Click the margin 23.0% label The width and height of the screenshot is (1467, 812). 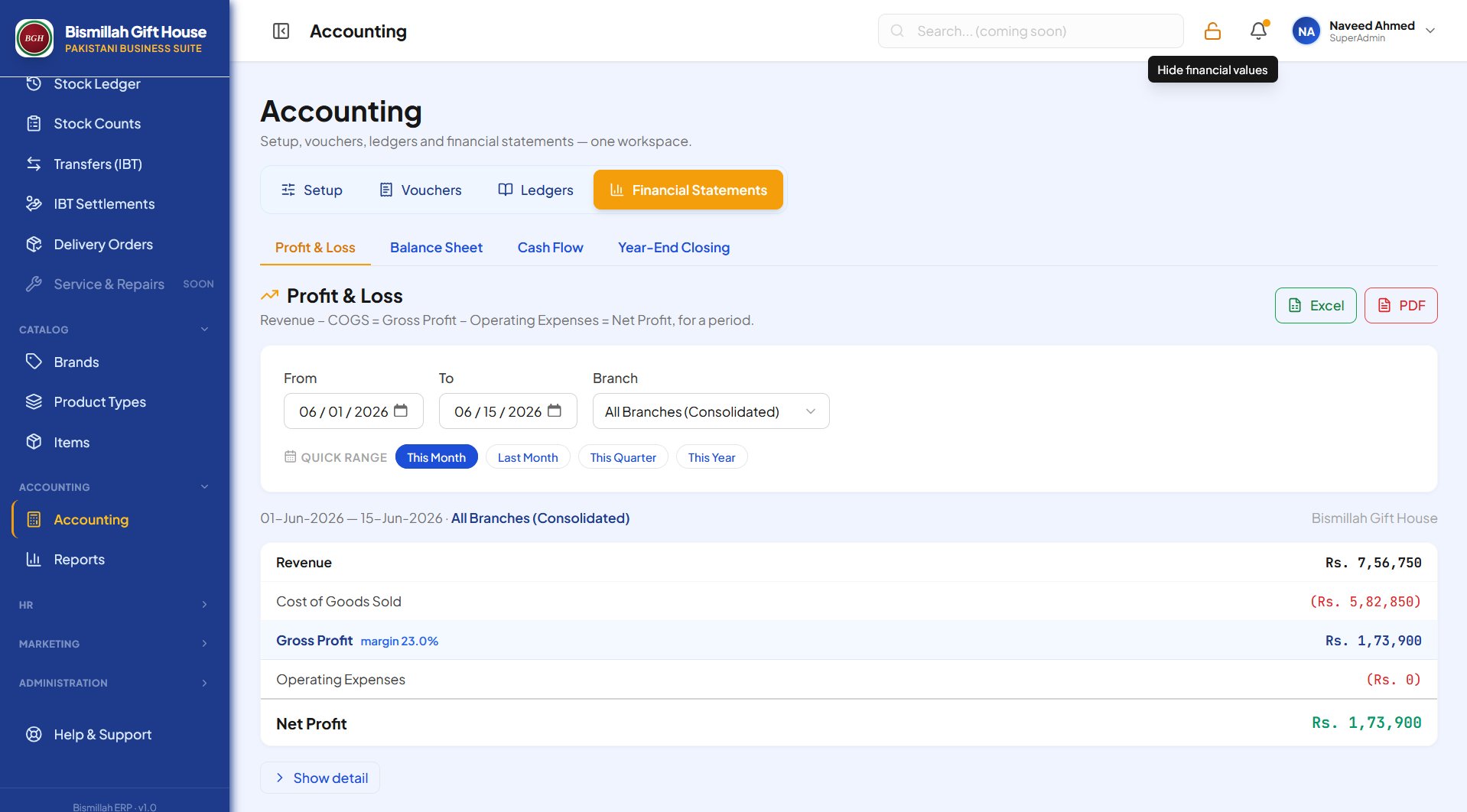pyautogui.click(x=399, y=641)
